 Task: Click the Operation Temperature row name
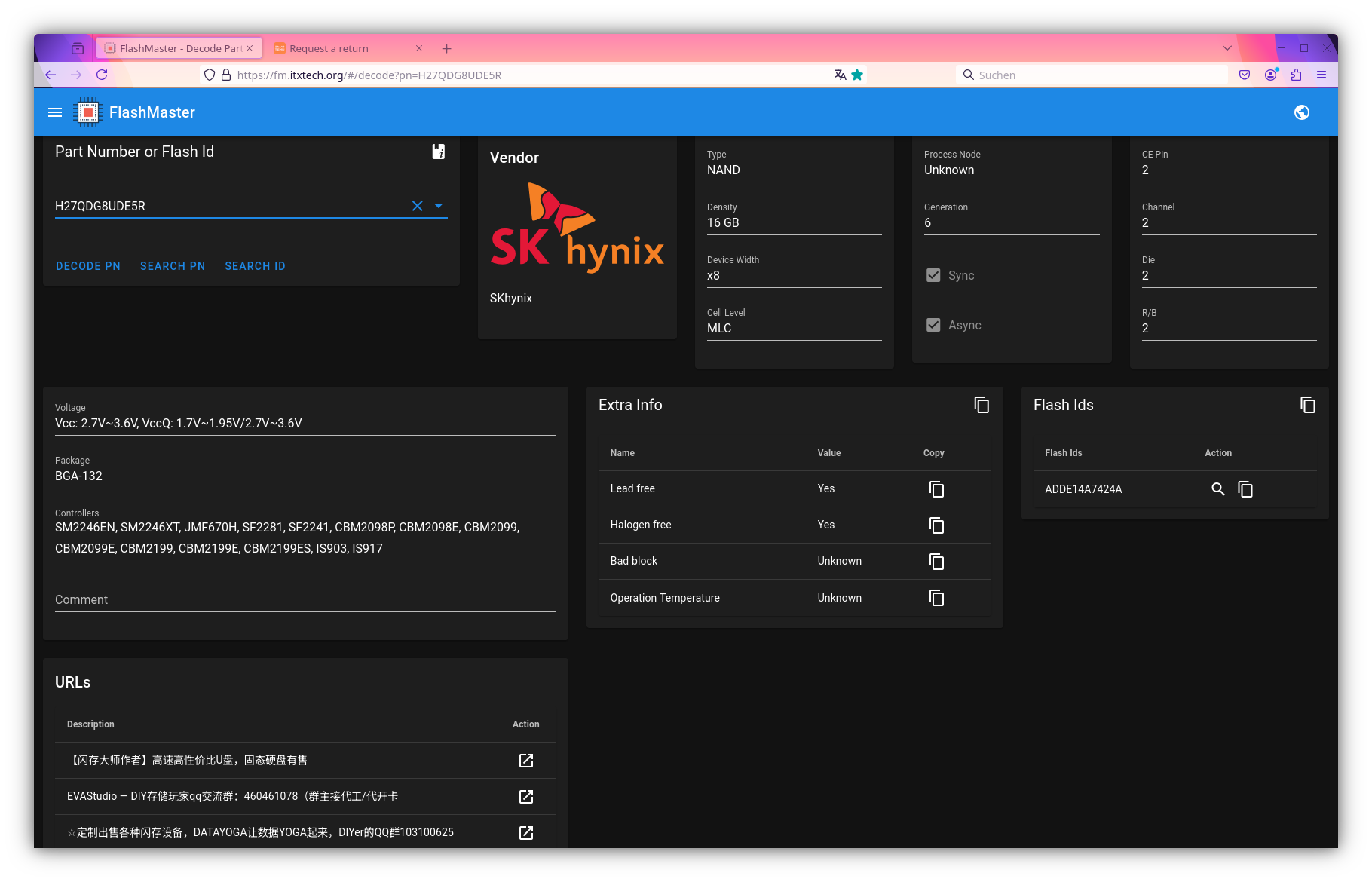(x=665, y=598)
